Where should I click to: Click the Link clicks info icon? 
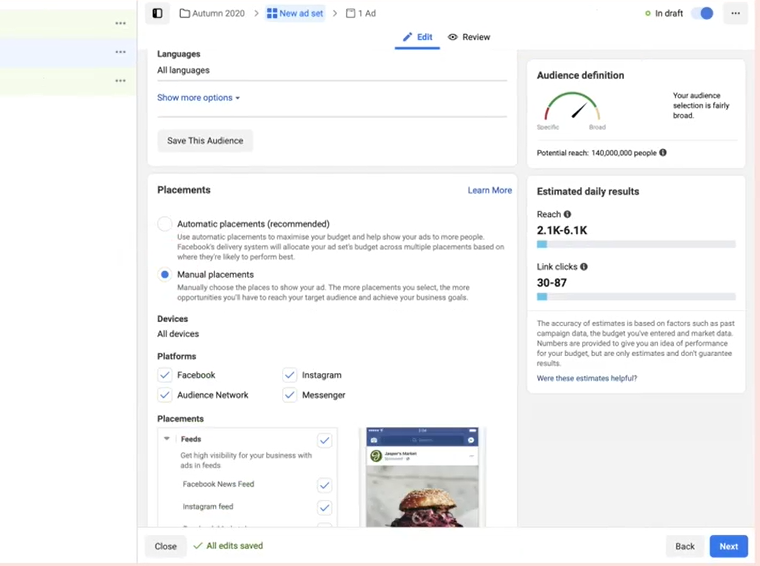584,267
